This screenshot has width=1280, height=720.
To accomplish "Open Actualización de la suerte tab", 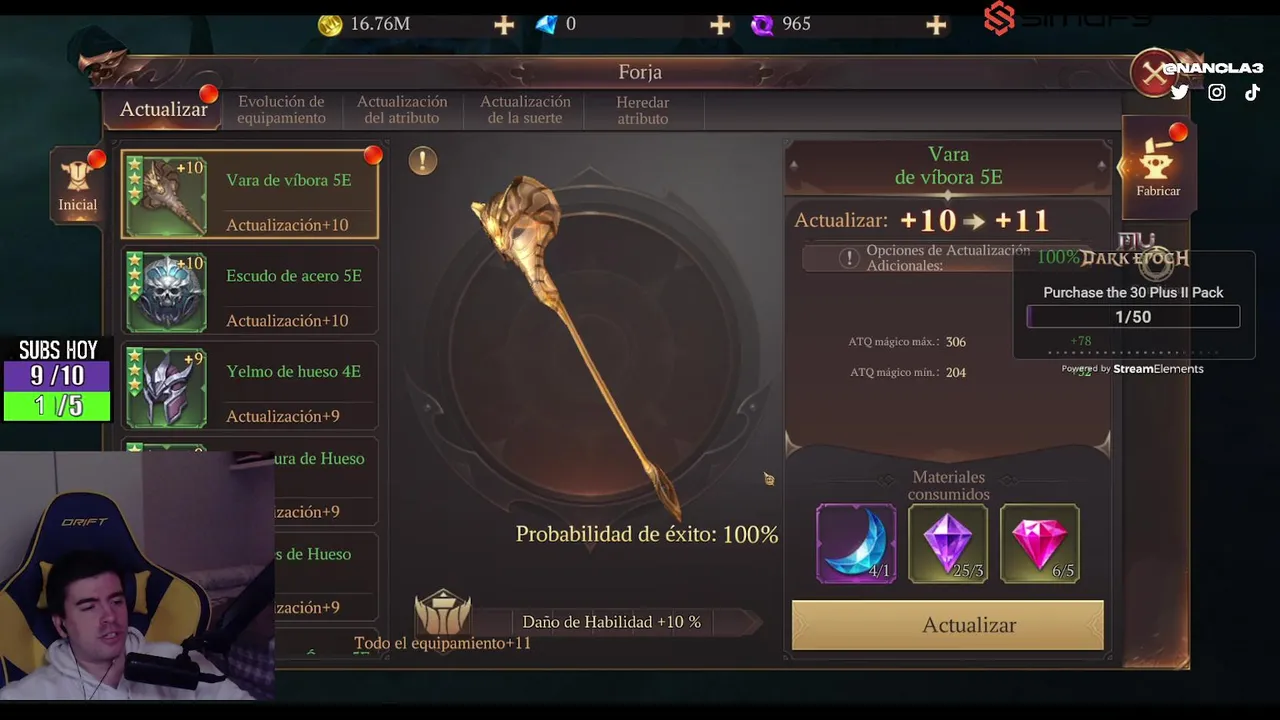I will (525, 110).
